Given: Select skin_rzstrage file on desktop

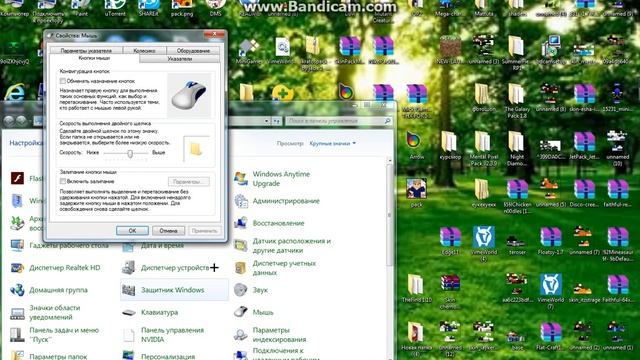Looking at the screenshot, I should pos(584,291).
